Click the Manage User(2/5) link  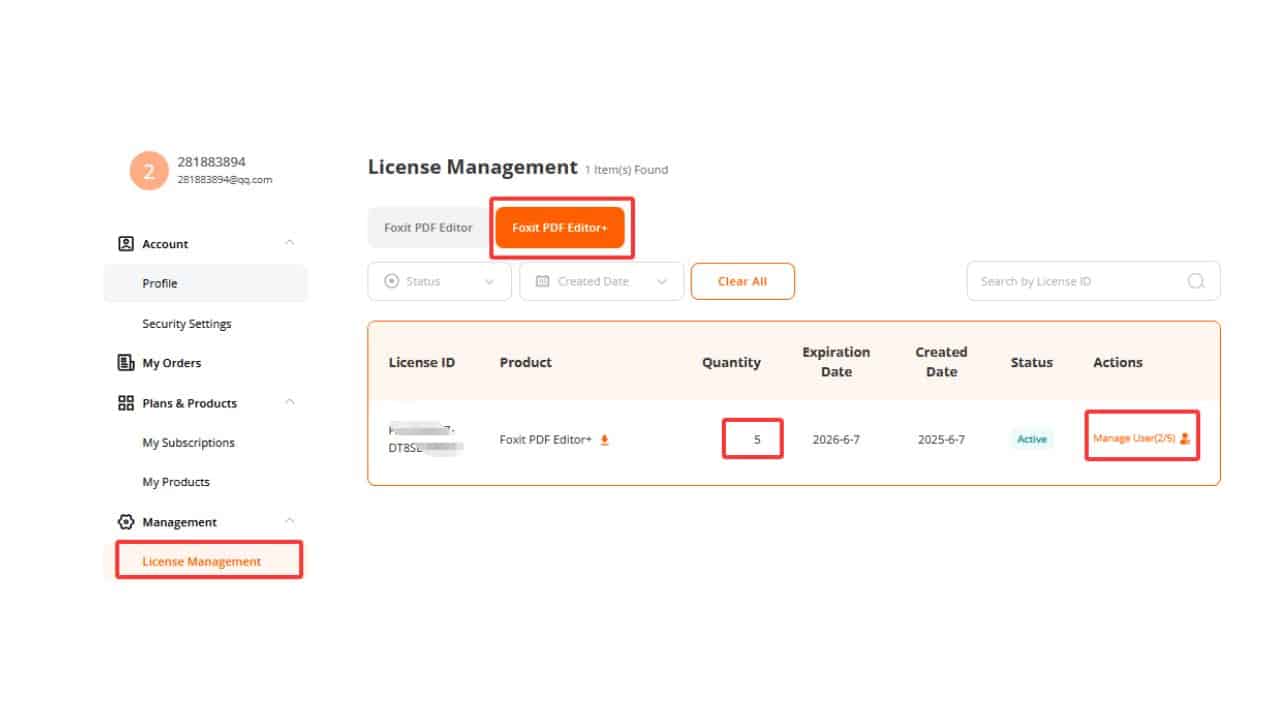pyautogui.click(x=1134, y=438)
